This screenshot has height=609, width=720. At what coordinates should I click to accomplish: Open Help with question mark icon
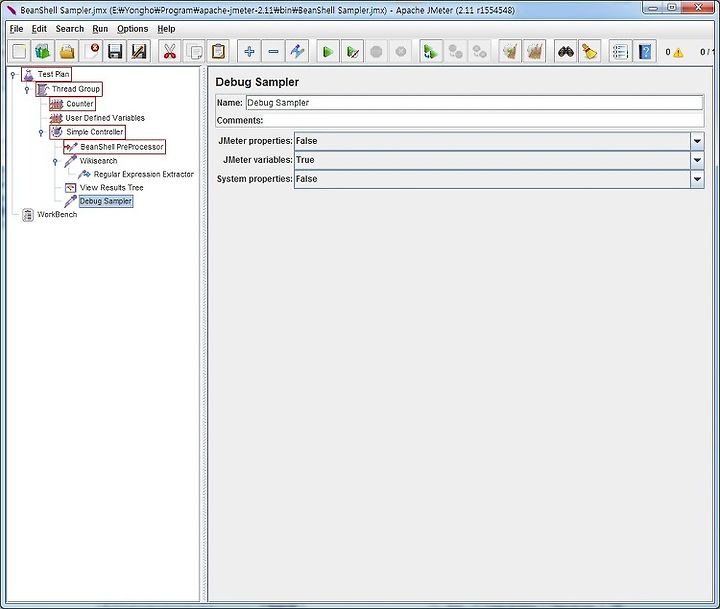coord(645,51)
